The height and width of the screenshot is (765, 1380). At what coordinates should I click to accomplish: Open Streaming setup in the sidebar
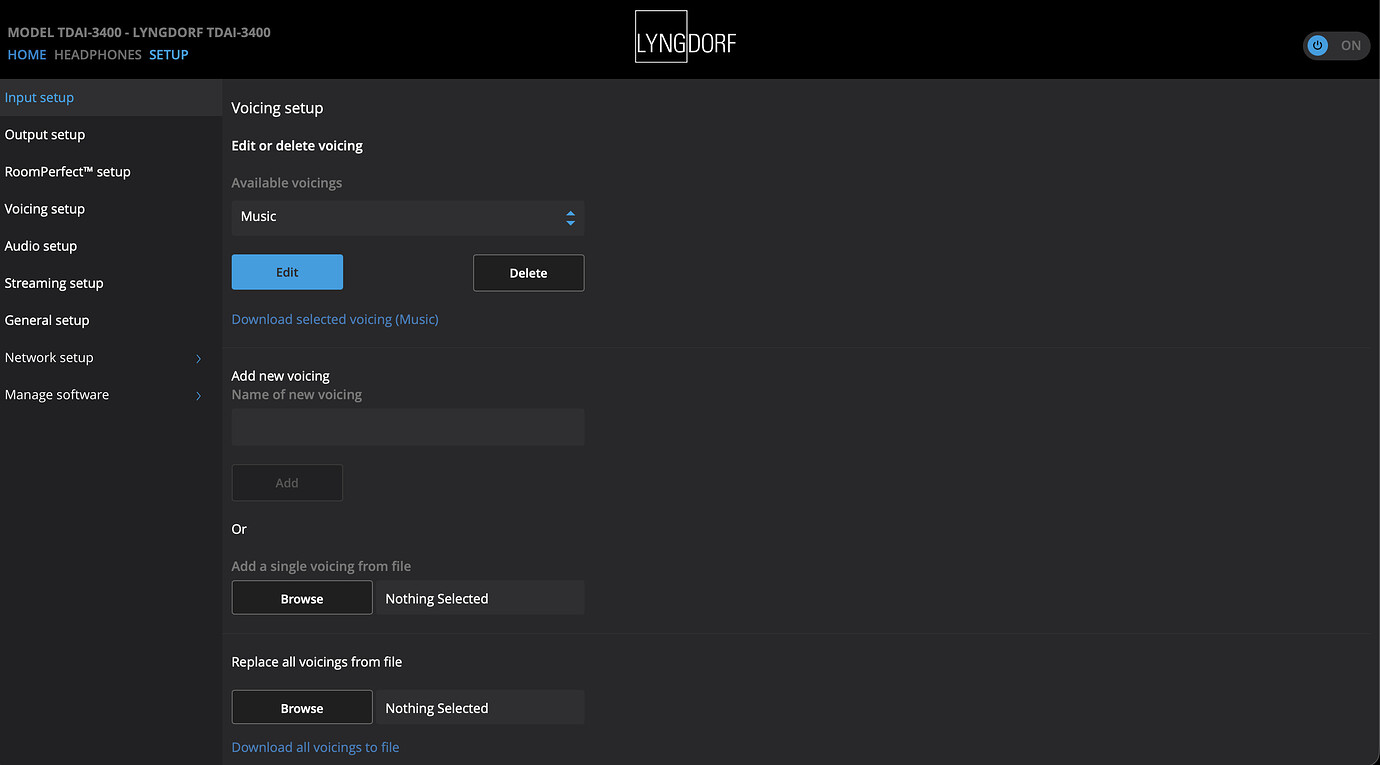pyautogui.click(x=111, y=283)
